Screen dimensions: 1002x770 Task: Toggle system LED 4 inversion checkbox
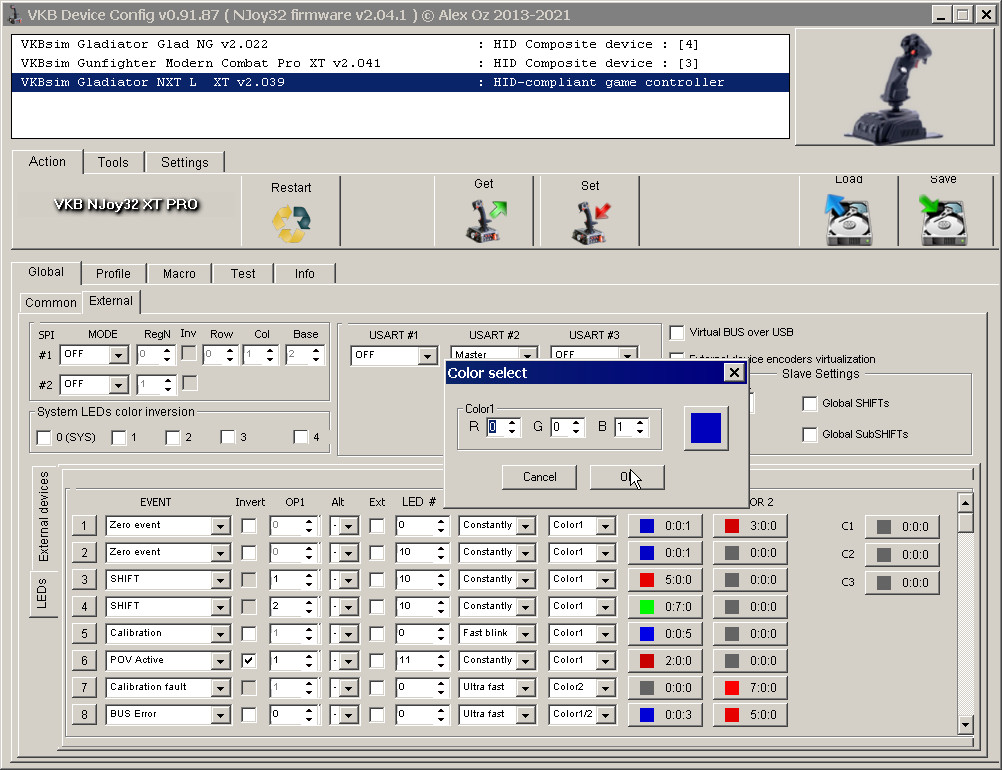(300, 437)
